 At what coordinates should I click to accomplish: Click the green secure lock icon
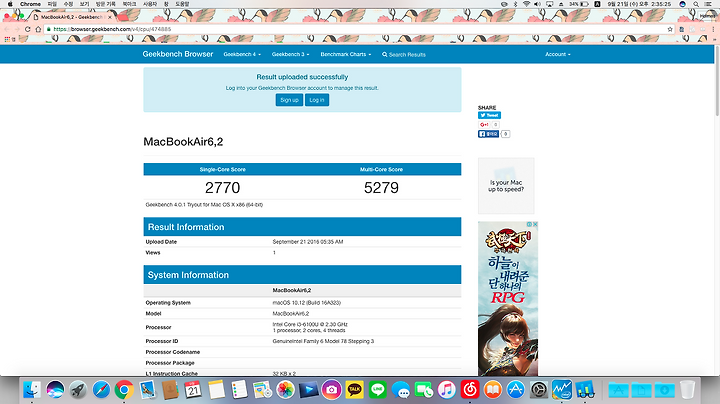(49, 29)
